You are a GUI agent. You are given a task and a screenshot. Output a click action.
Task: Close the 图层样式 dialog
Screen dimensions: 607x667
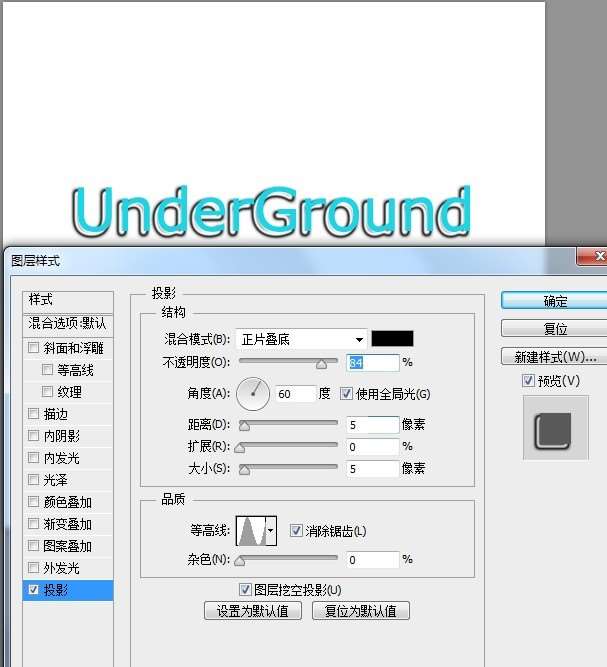593,256
